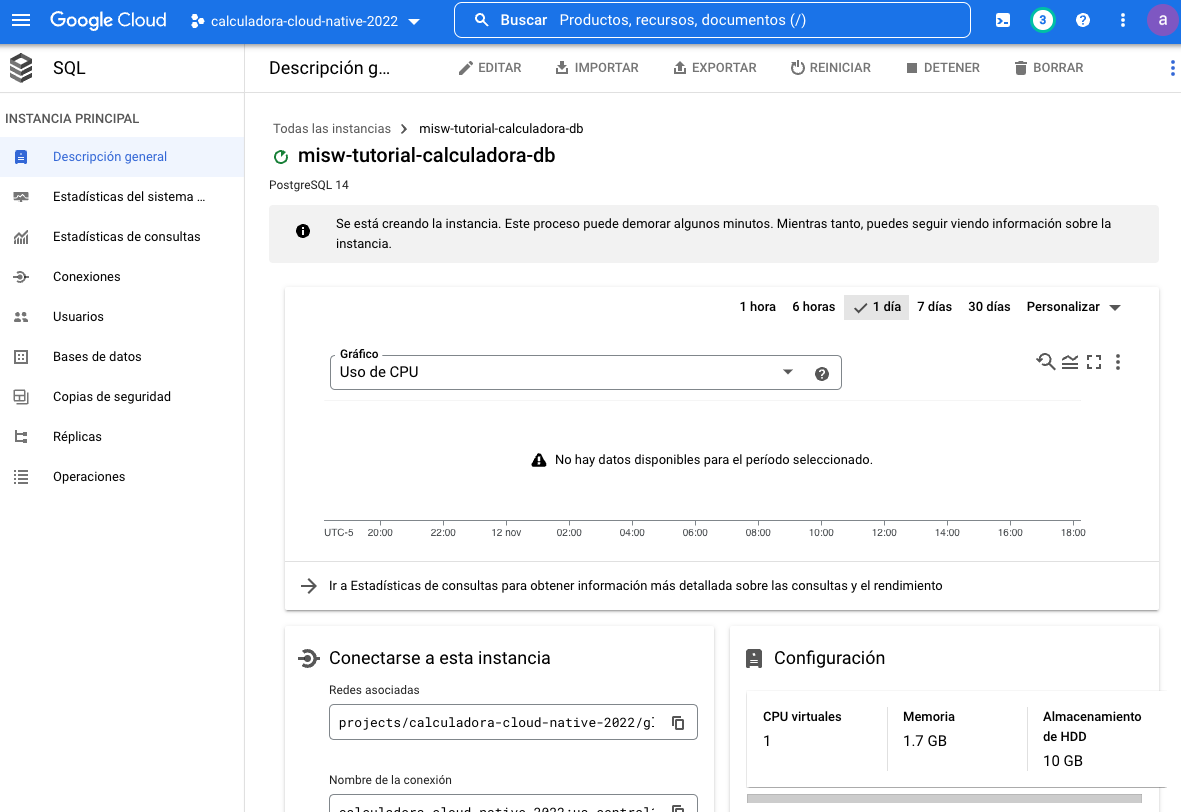
Task: Click the IMPORTAR button
Action: click(597, 68)
